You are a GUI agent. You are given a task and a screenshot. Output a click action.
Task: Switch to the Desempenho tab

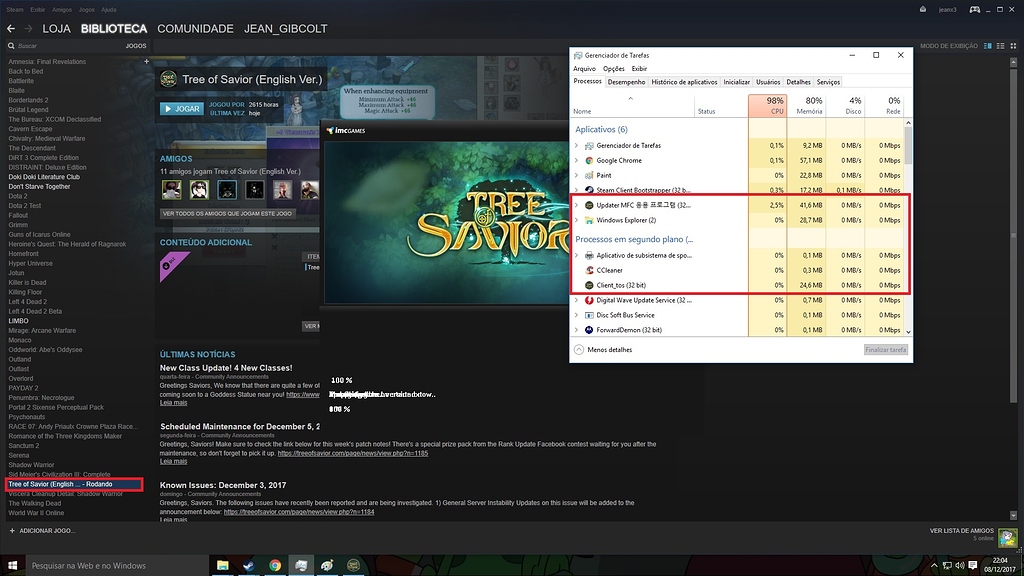pos(626,82)
